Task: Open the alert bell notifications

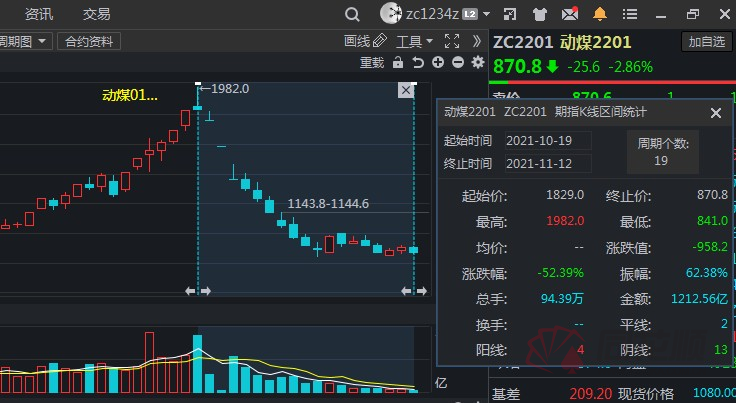Action: pos(600,15)
